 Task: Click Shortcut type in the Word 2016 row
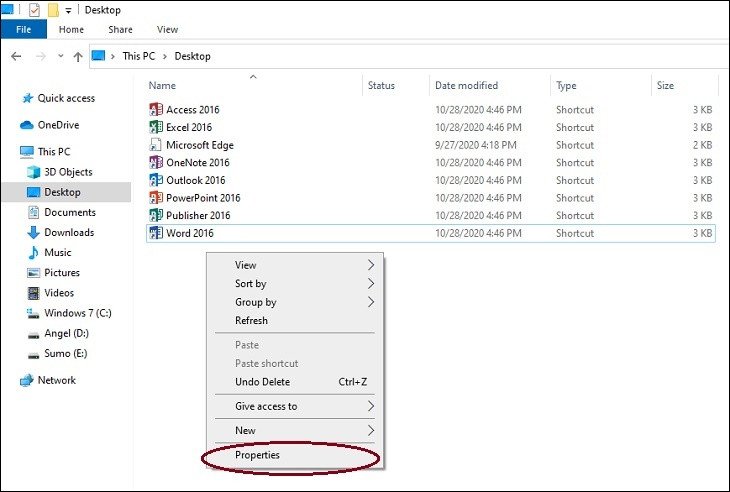pyautogui.click(x=575, y=233)
